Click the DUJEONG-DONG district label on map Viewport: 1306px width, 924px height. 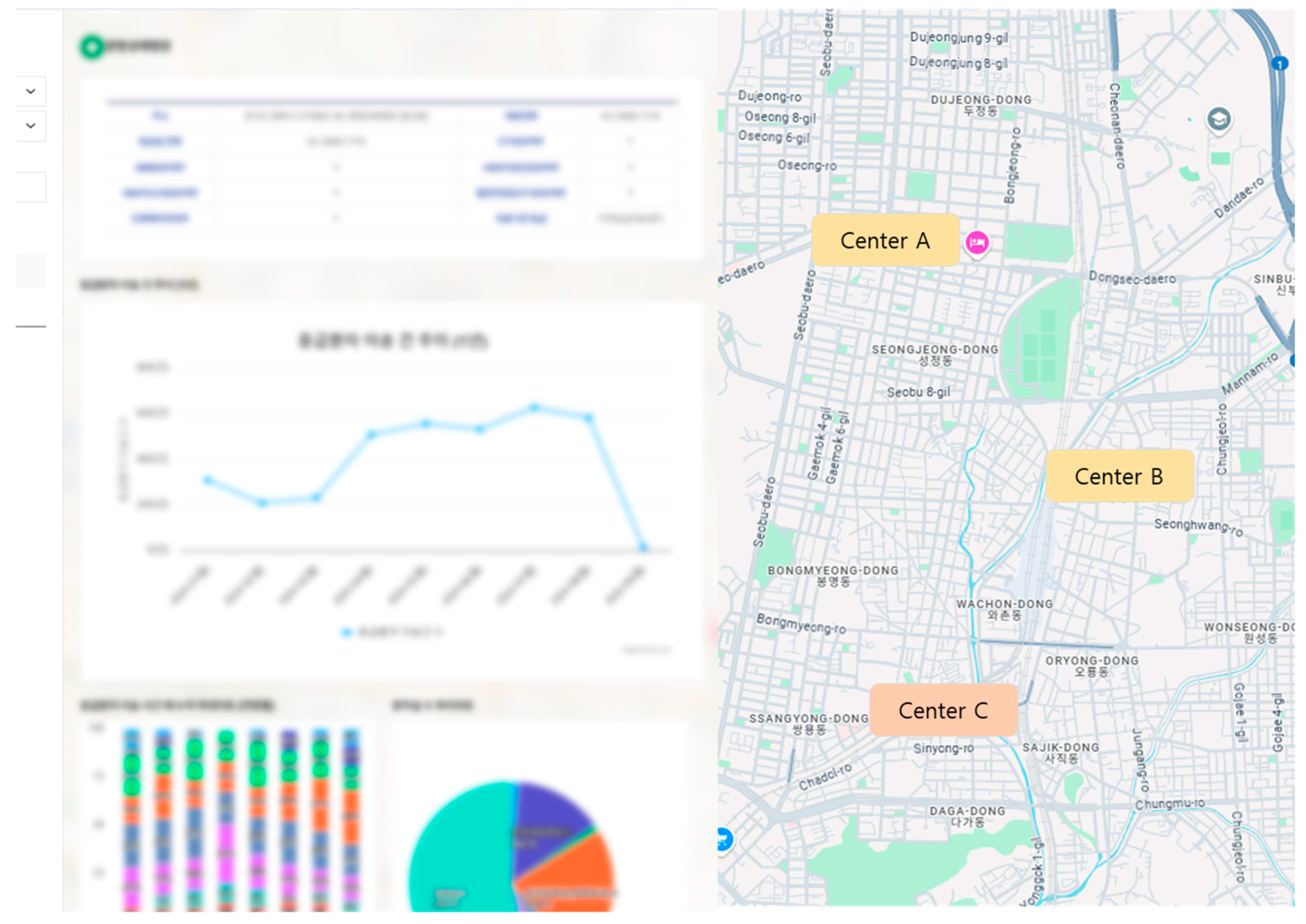coord(980,100)
